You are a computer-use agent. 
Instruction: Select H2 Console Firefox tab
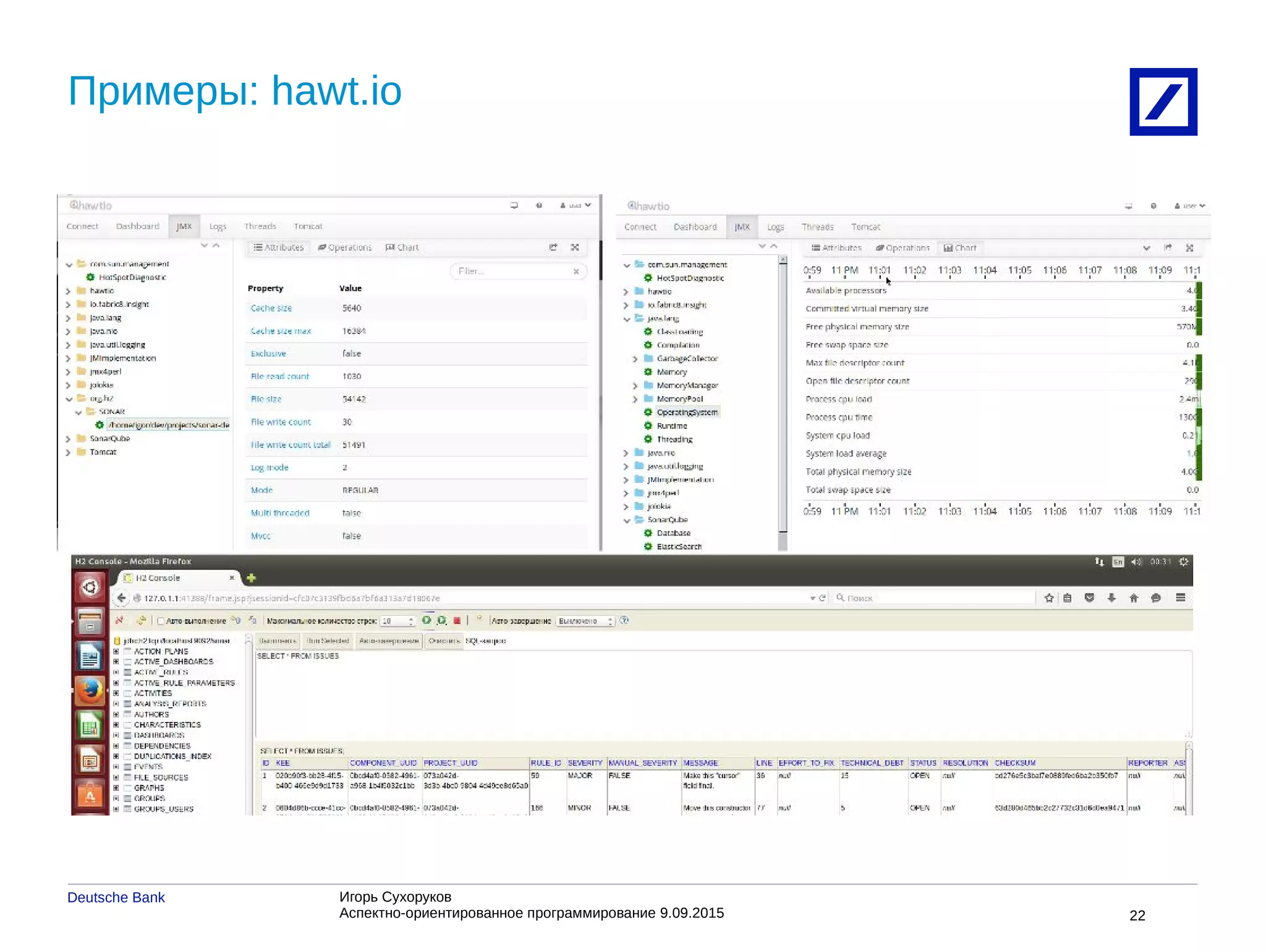click(178, 578)
